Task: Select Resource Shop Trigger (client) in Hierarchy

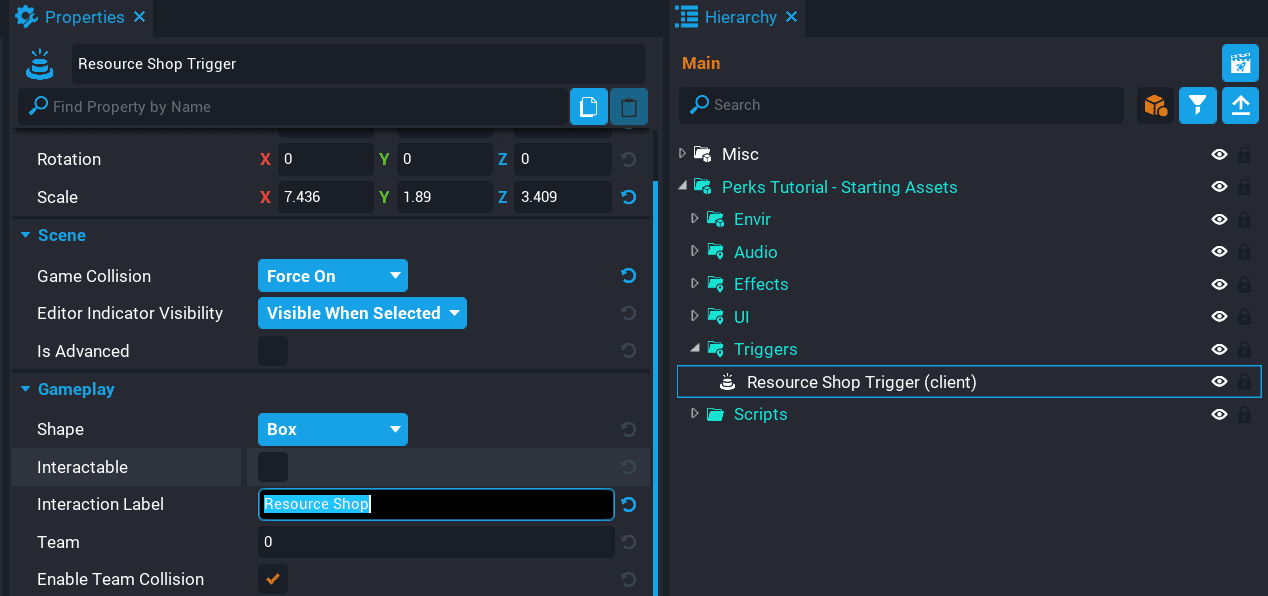Action: coord(861,382)
